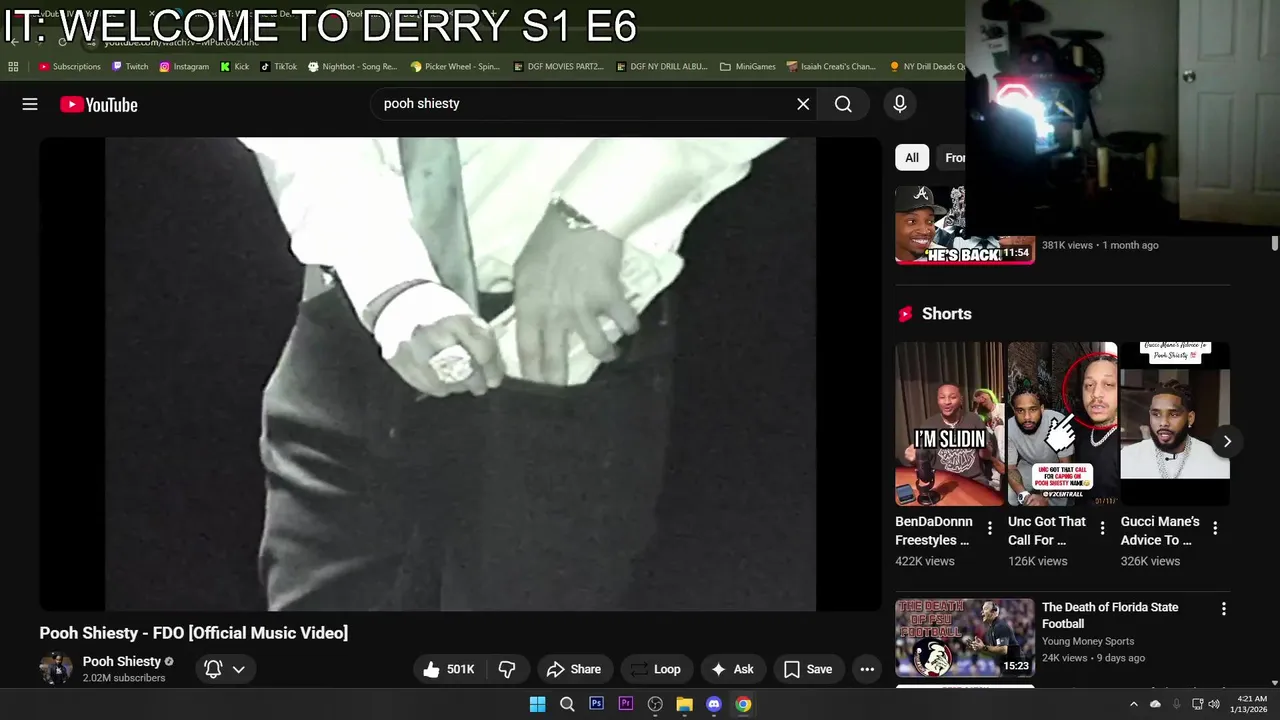This screenshot has width=1280, height=720.
Task: Open the volume speaker tray icon
Action: [x=1214, y=704]
